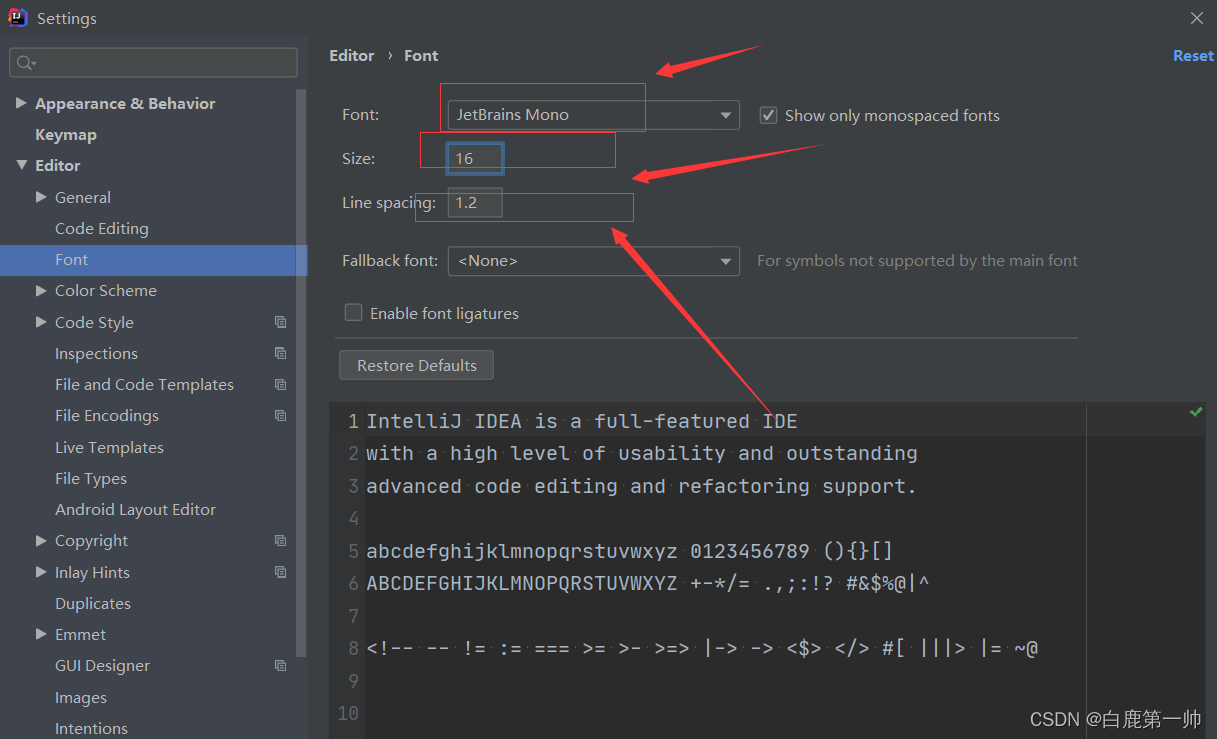The height and width of the screenshot is (739, 1217).
Task: Open File Types settings
Action: click(91, 478)
